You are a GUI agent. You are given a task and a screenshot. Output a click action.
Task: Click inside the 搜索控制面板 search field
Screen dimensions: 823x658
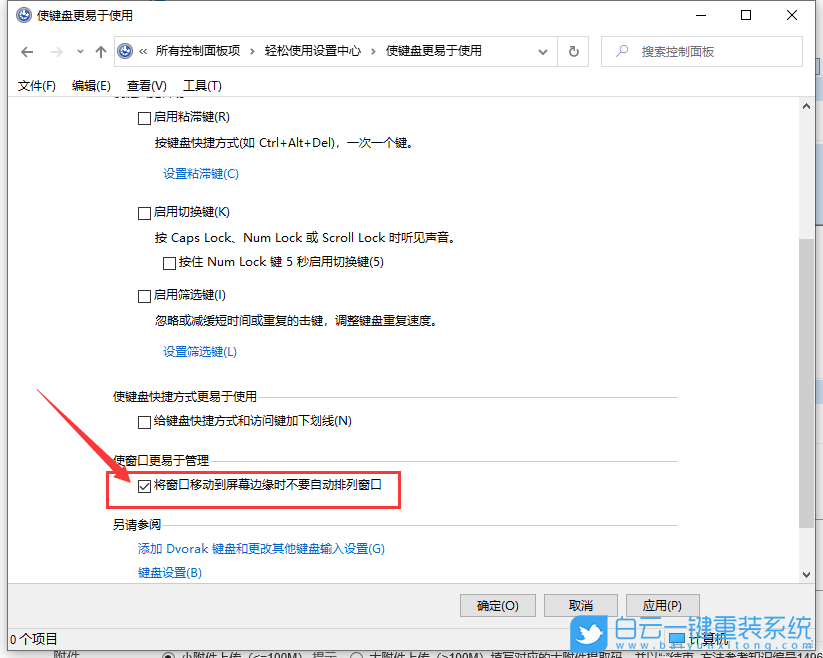(700, 51)
